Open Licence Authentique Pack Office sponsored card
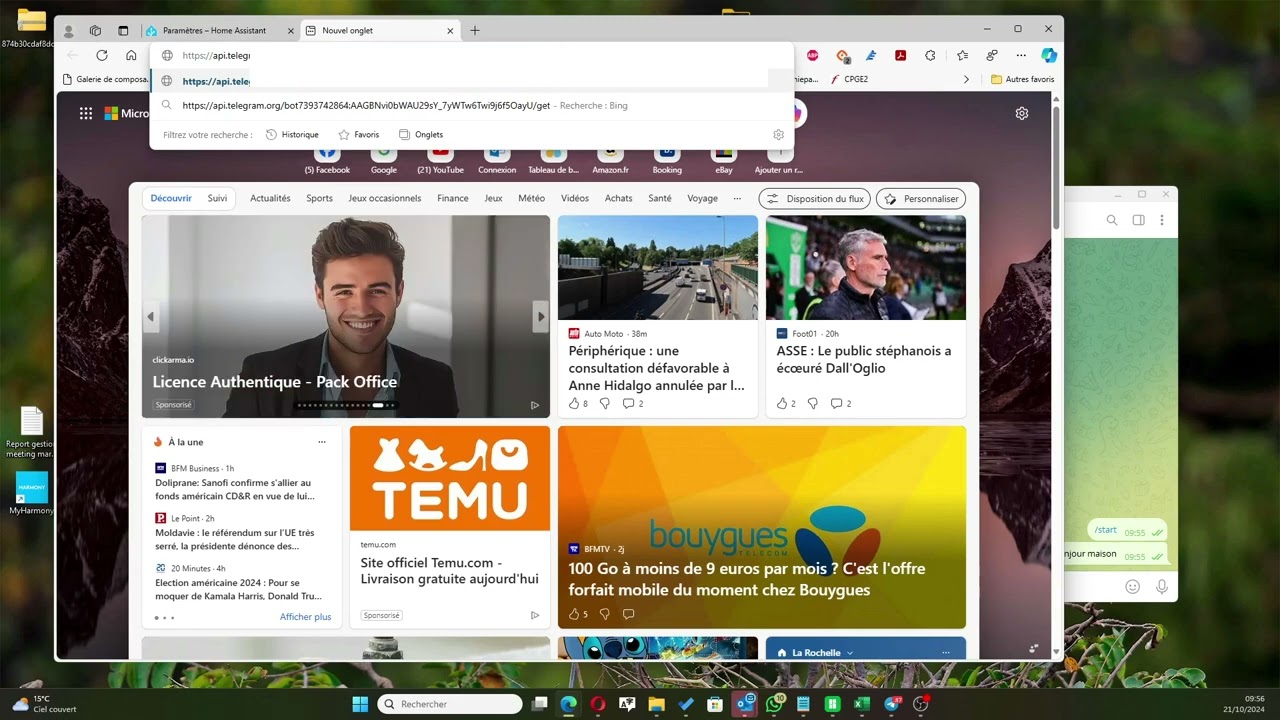 tap(346, 316)
